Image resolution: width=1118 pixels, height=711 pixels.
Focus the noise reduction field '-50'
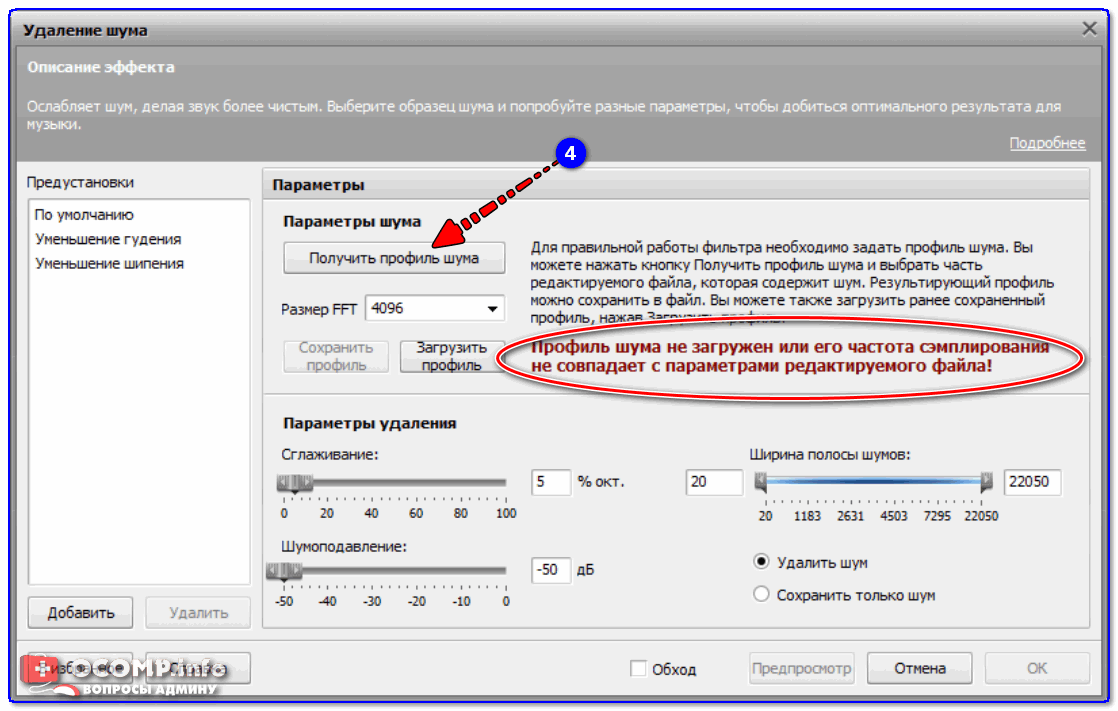coord(550,570)
